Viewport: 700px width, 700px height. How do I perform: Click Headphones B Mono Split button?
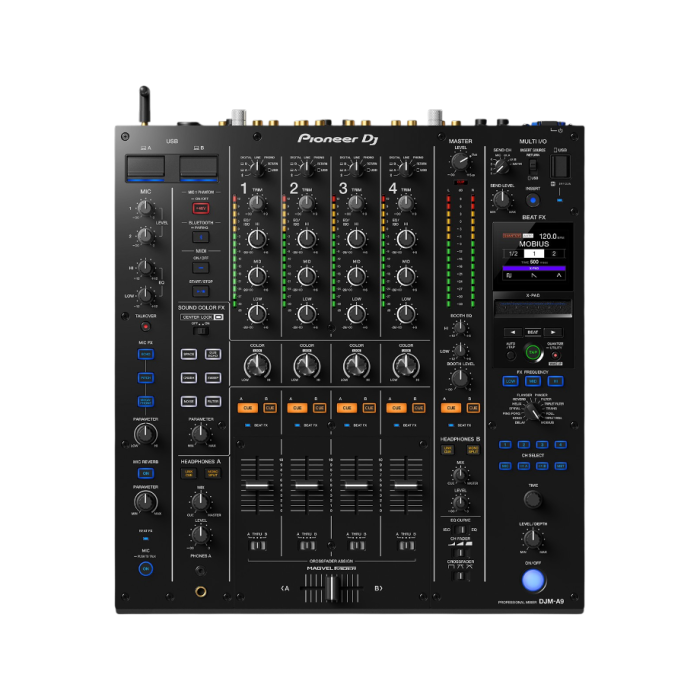point(472,450)
